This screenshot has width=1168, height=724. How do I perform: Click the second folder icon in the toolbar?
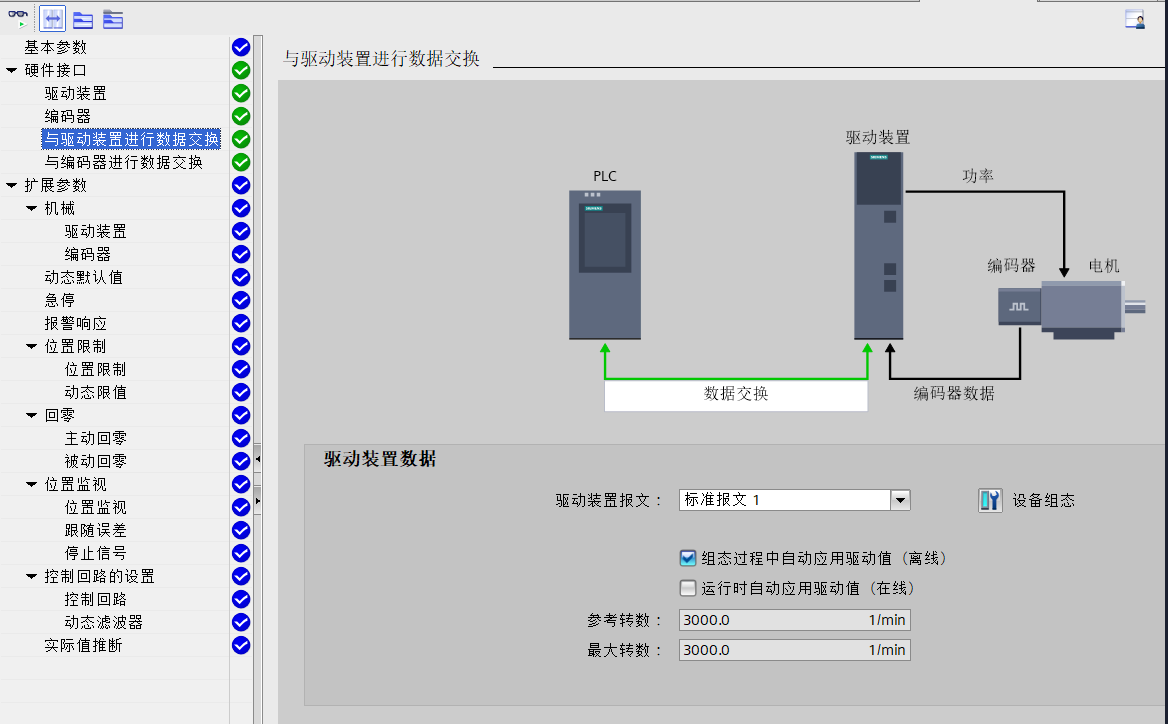(x=113, y=19)
